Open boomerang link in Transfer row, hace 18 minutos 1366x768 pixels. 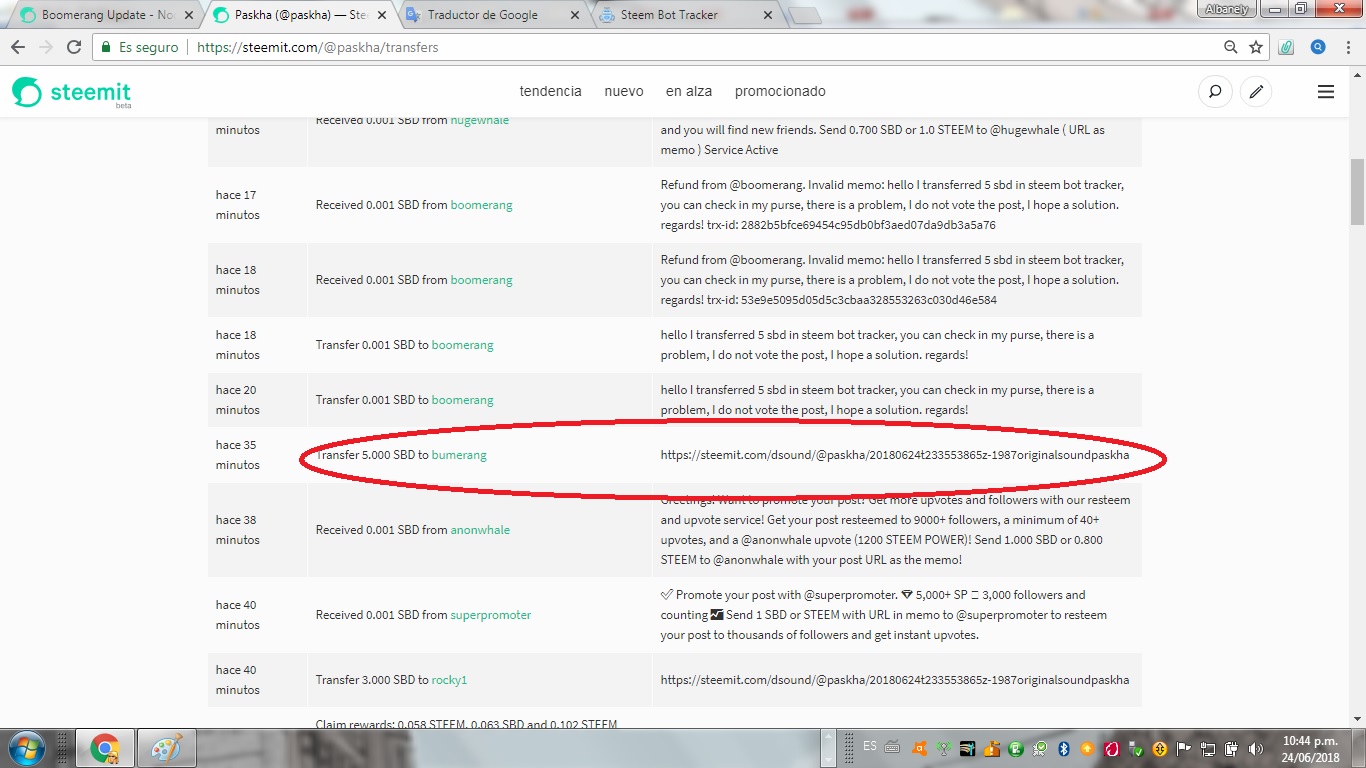[x=462, y=345]
